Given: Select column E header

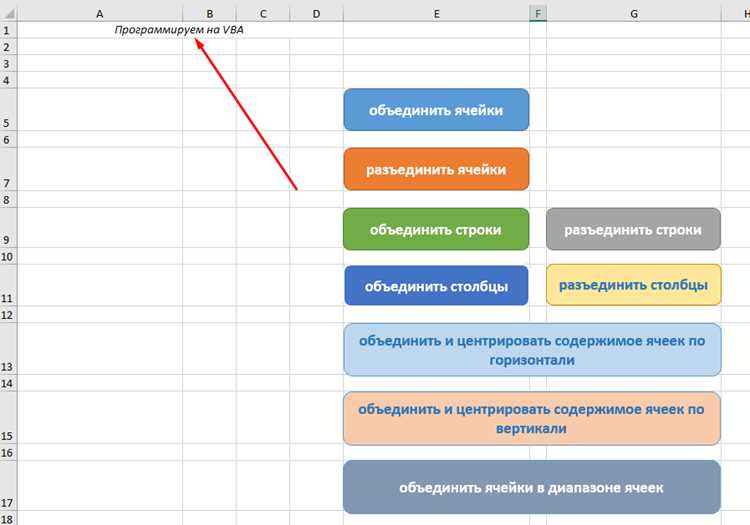Looking at the screenshot, I should click(436, 14).
